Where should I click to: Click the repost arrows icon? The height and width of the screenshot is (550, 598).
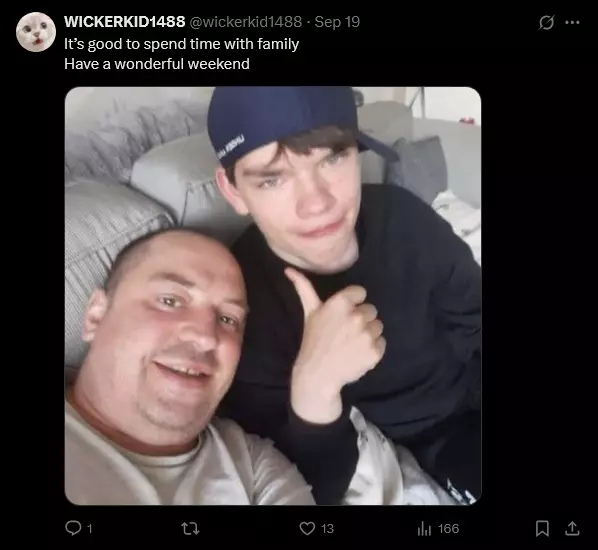[x=190, y=529]
